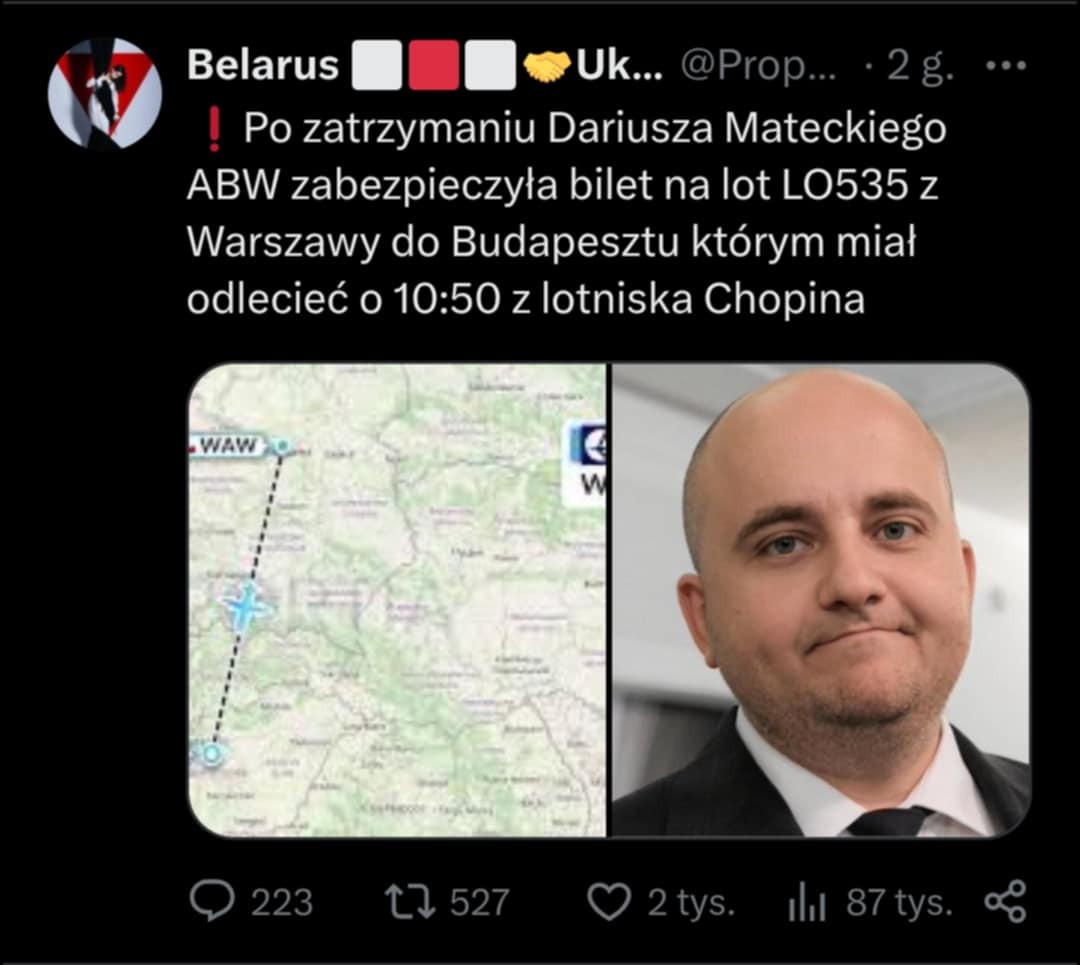Open the photo of the man in suit
1080x965 pixels.
tap(822, 600)
